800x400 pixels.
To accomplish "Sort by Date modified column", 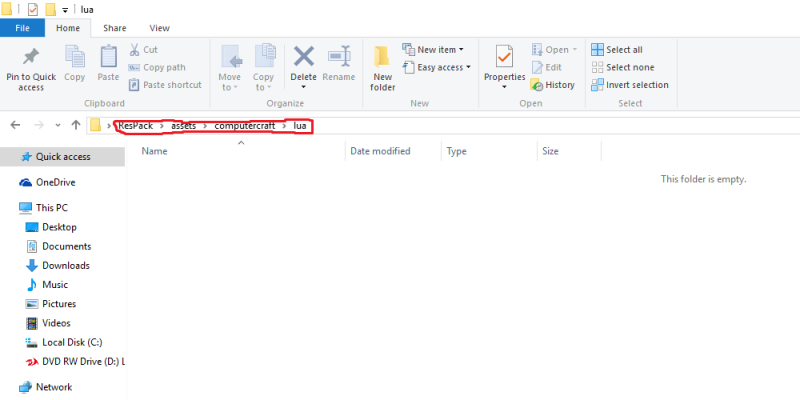I will click(x=380, y=151).
